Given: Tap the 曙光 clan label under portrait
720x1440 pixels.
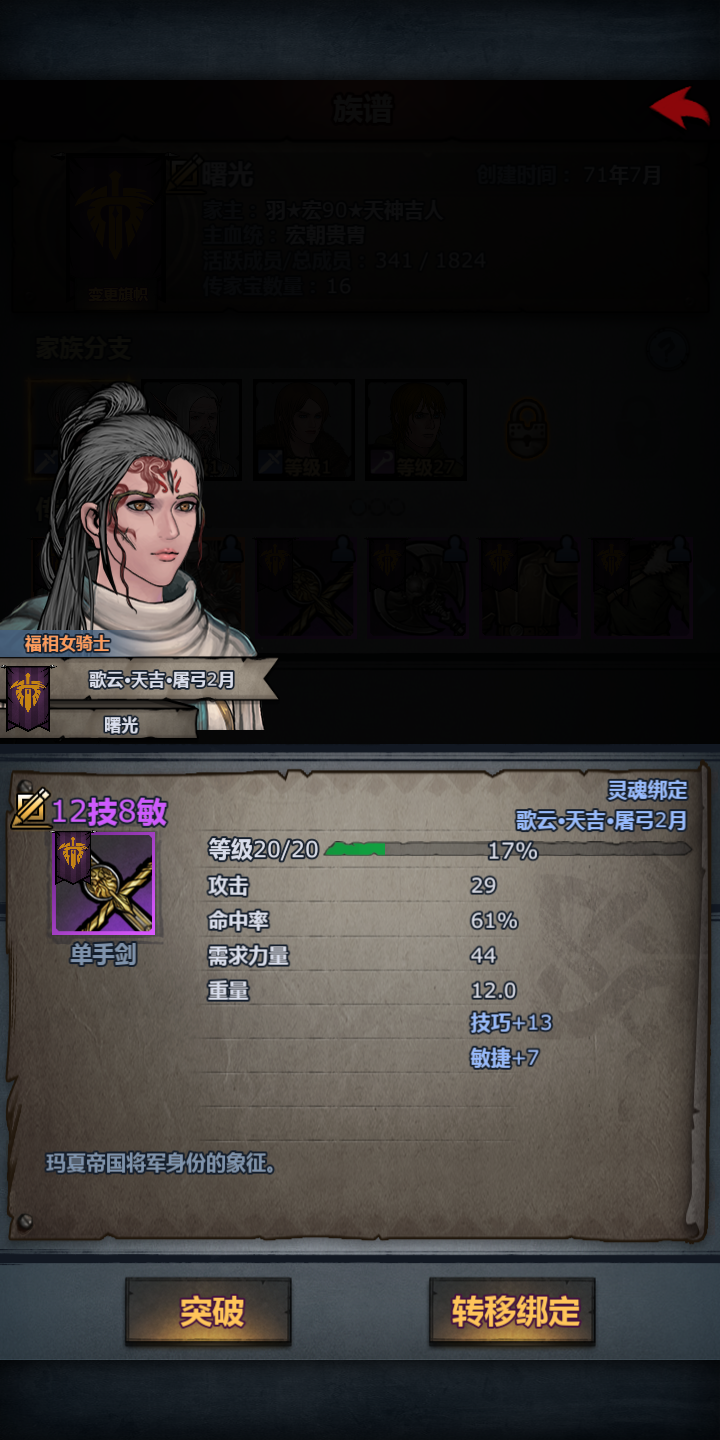Looking at the screenshot, I should tap(122, 725).
